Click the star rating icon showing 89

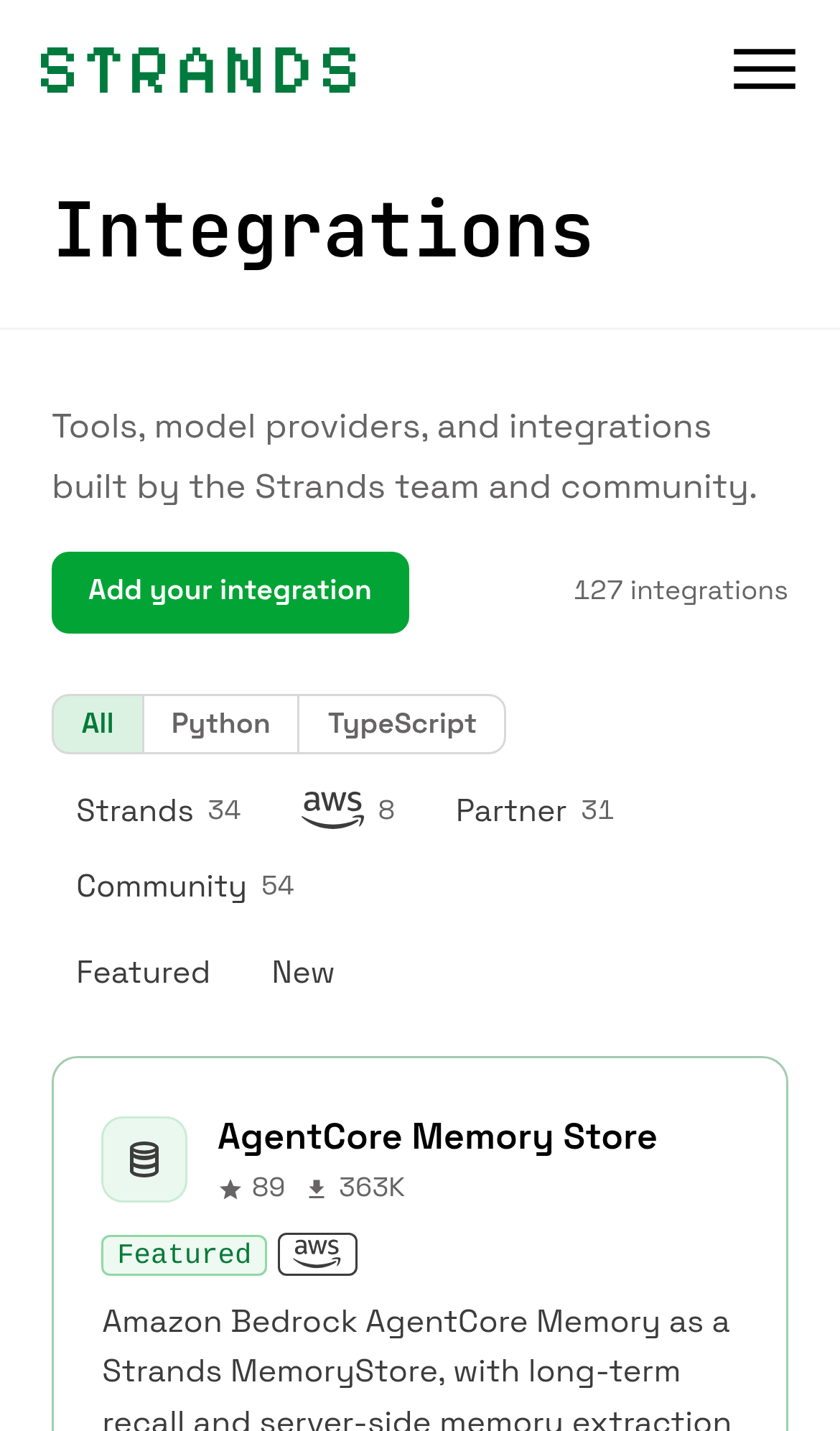pyautogui.click(x=230, y=1189)
